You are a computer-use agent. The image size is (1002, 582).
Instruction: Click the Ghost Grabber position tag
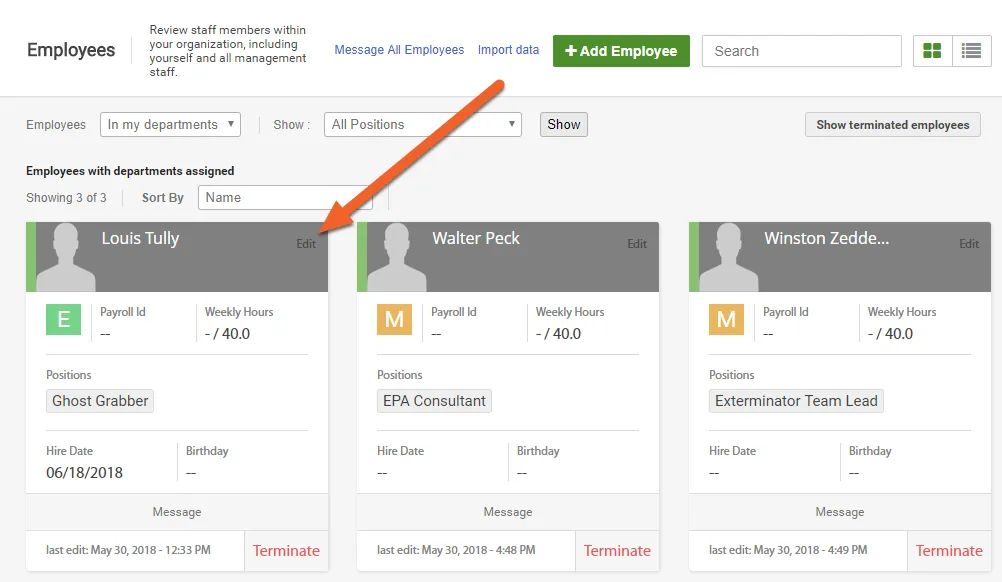point(100,401)
